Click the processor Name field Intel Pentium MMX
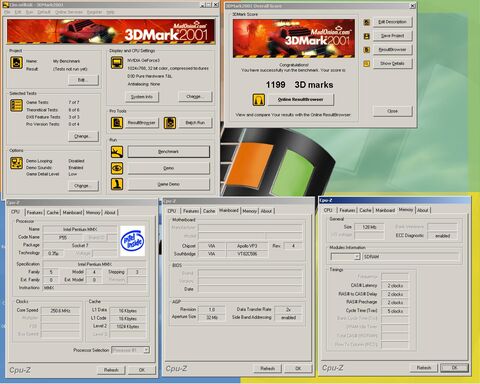This screenshot has height=384, width=480. click(x=80, y=229)
